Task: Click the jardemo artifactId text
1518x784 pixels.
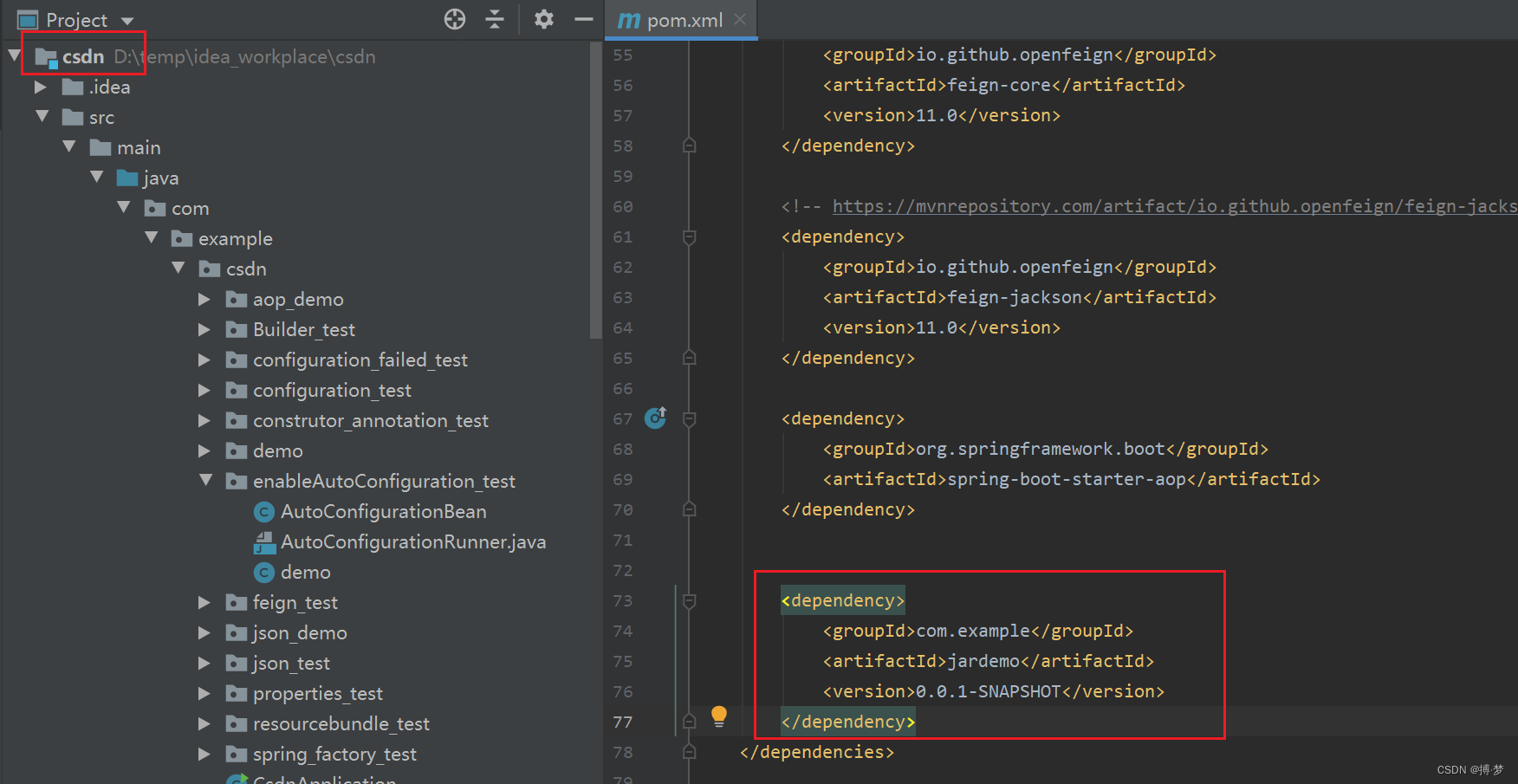Action: 983,661
